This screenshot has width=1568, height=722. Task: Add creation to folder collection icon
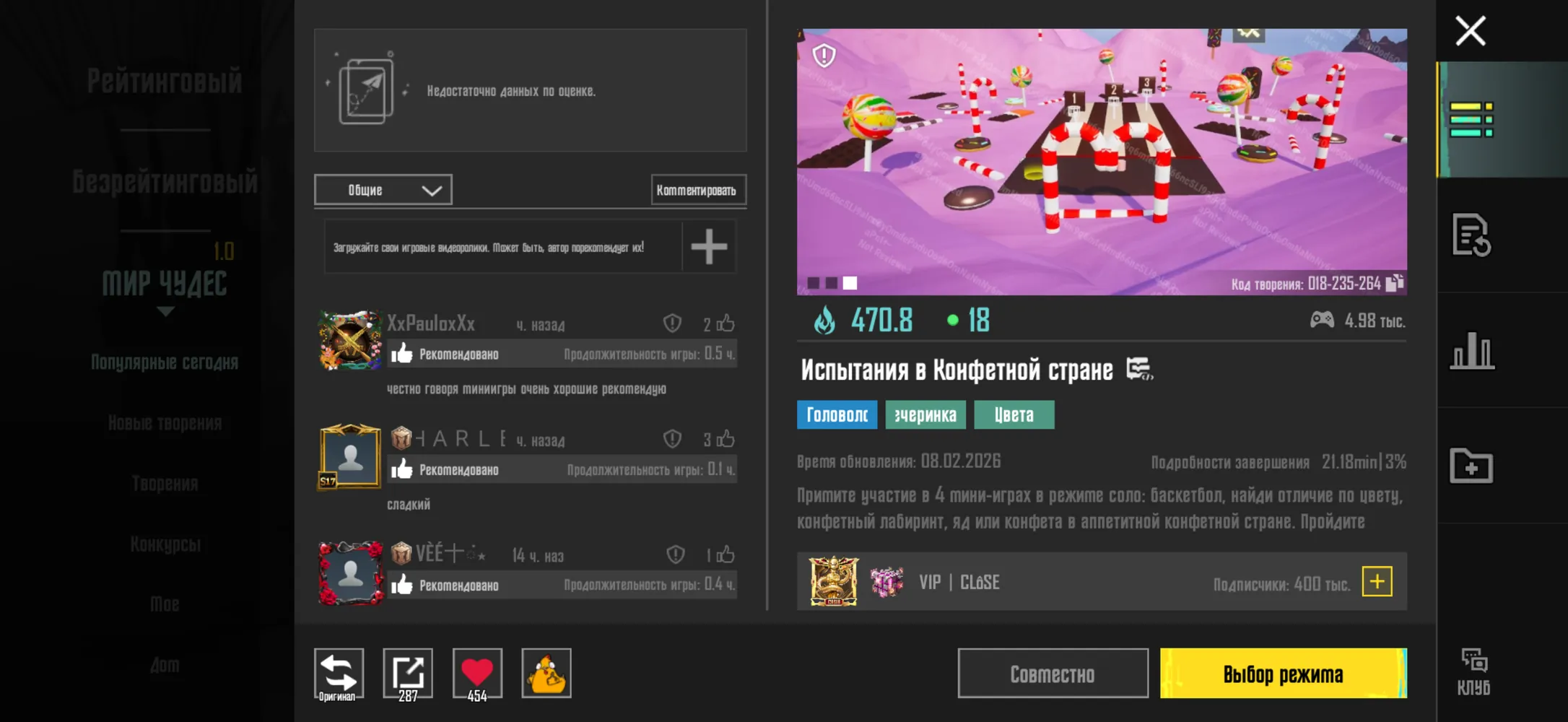1471,466
